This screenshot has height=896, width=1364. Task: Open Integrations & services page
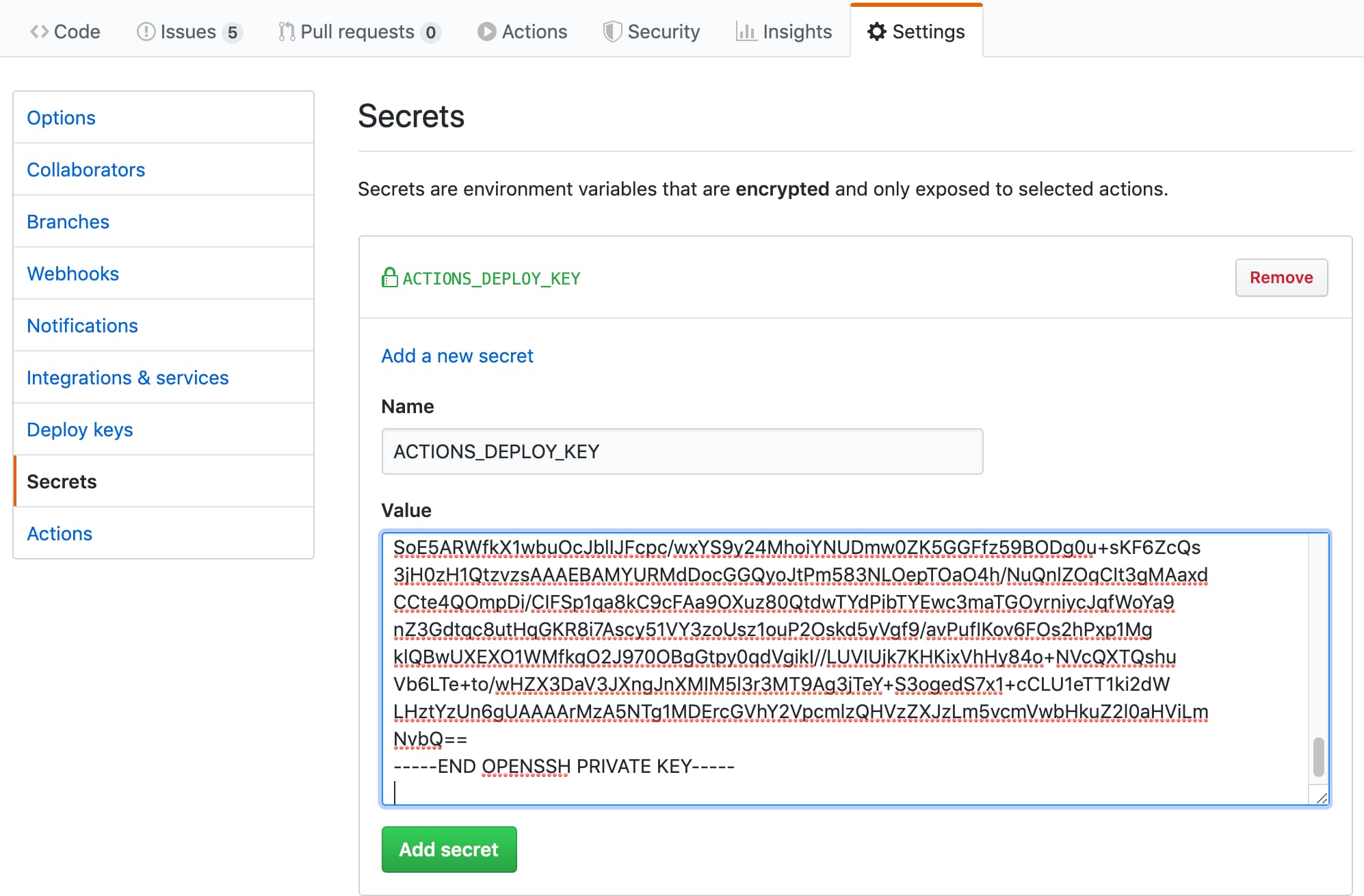point(127,378)
